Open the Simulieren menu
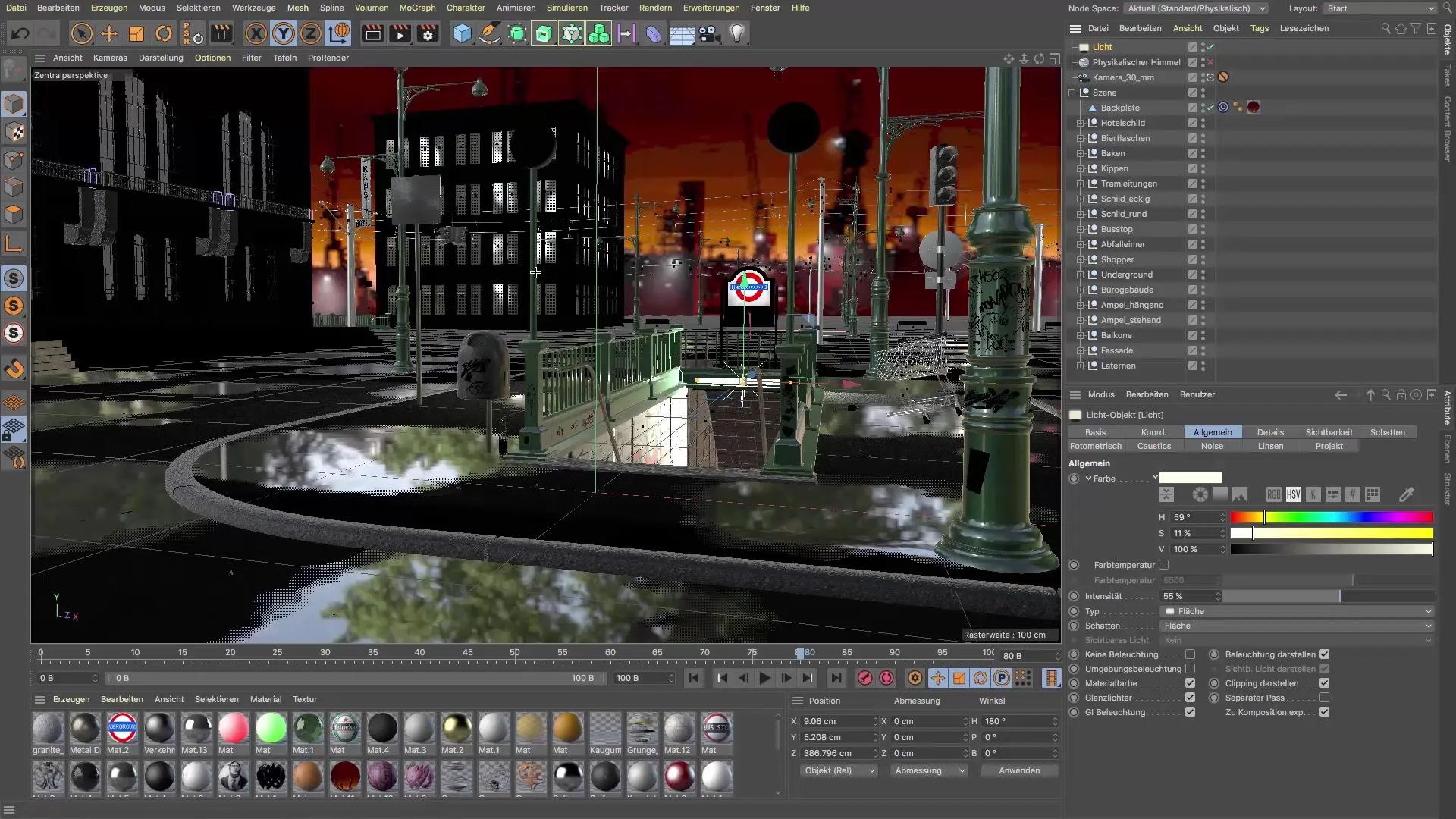Viewport: 1456px width, 819px height. pos(566,8)
